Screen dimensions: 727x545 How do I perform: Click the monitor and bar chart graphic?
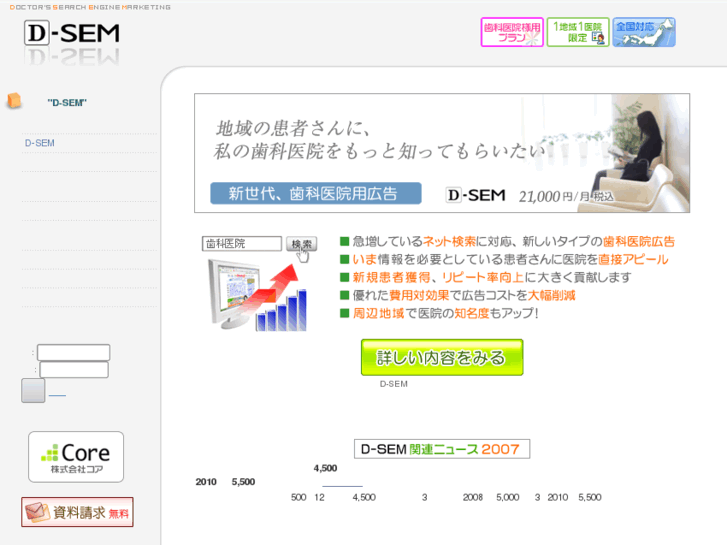[x=258, y=295]
